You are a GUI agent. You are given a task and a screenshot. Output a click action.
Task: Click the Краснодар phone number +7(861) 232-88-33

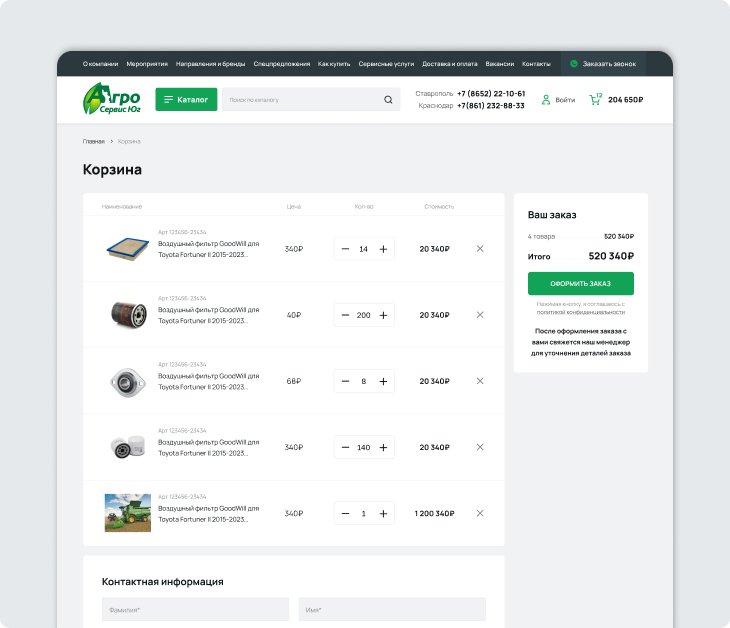click(491, 106)
